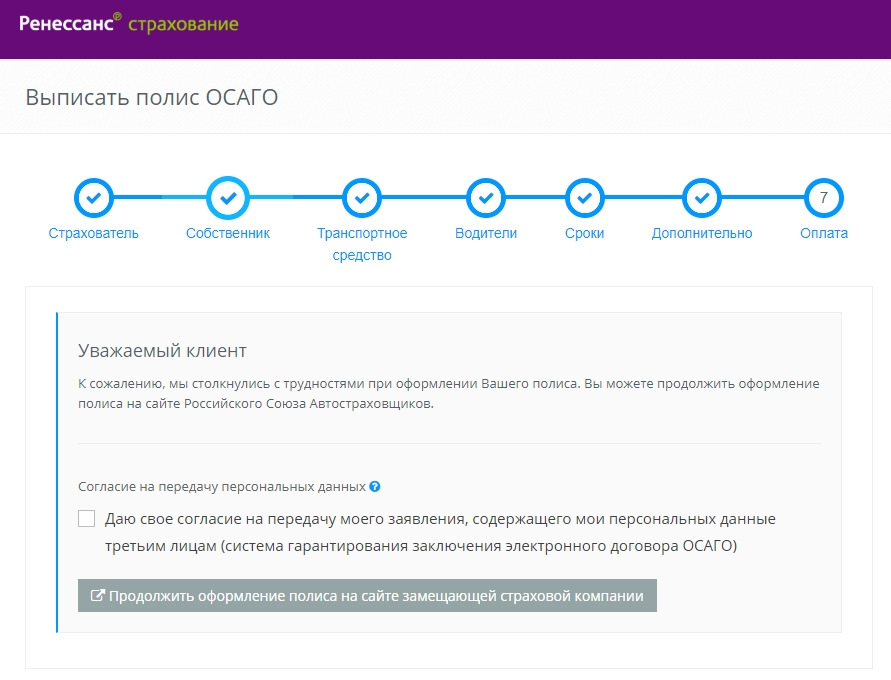Select the Страхователь step circle
Viewport: 891px width, 680px height.
[x=94, y=198]
